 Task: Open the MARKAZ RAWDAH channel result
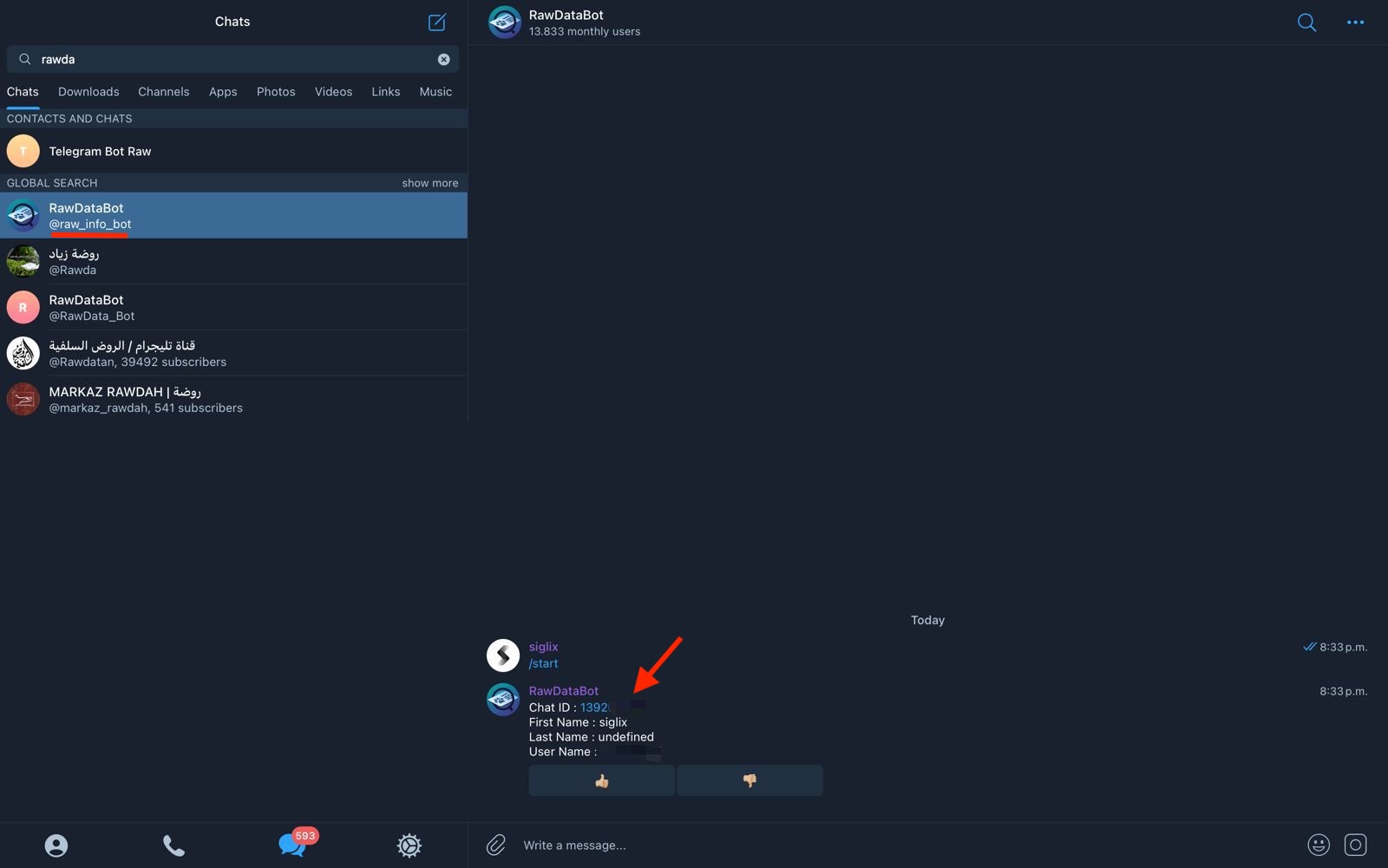[x=233, y=399]
